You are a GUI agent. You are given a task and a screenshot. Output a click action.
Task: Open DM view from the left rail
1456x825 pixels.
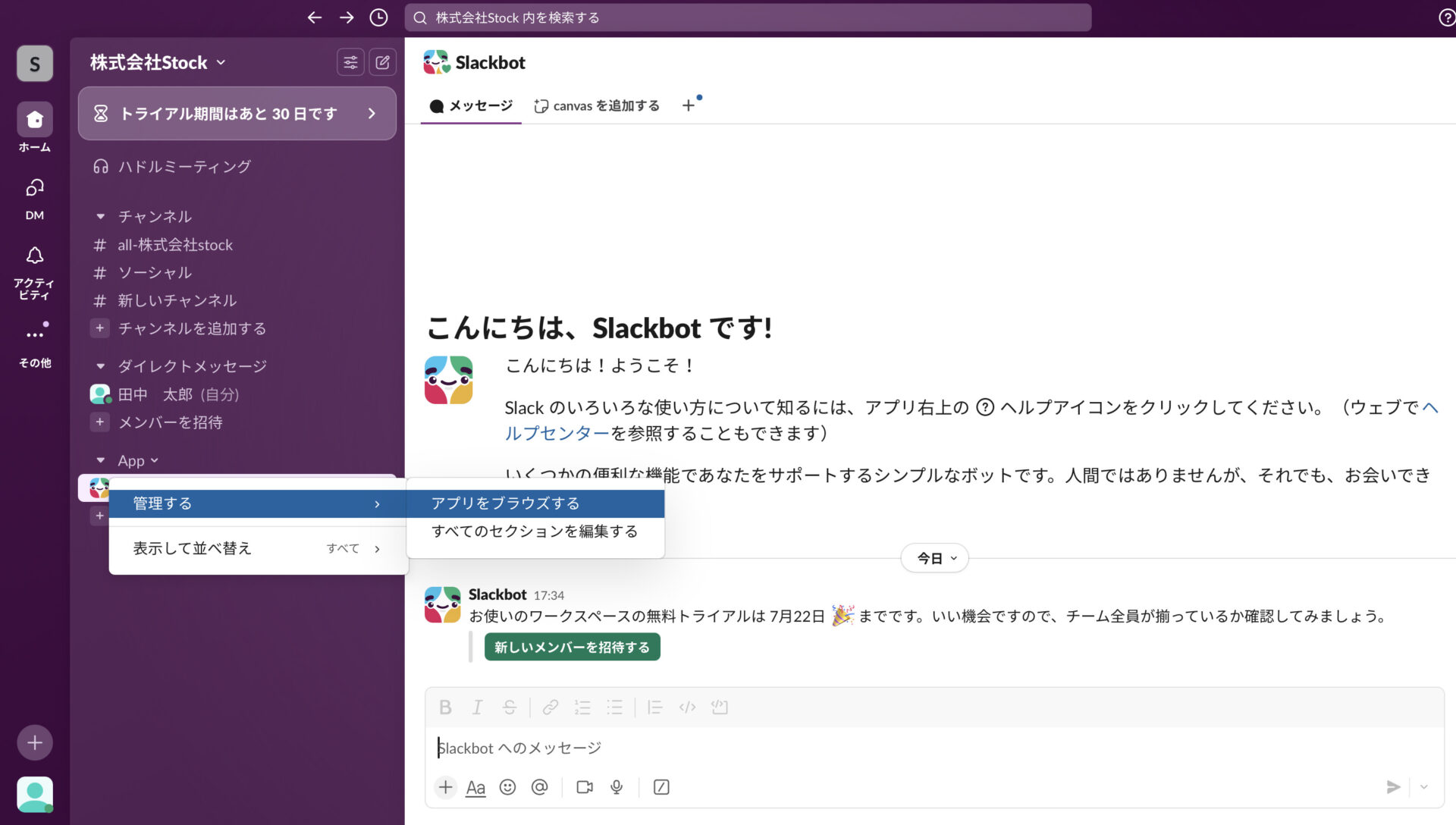point(34,197)
